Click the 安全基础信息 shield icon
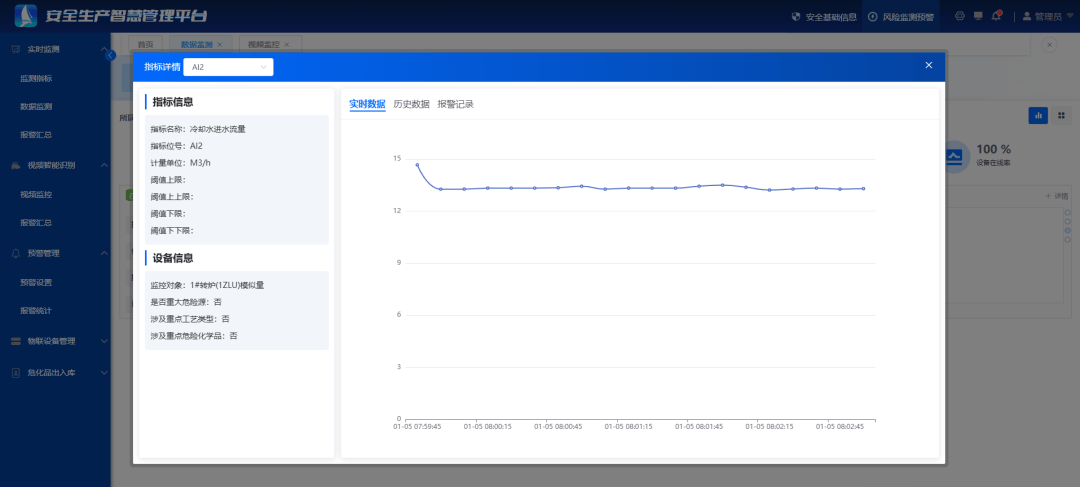The width and height of the screenshot is (1080, 487). point(796,17)
